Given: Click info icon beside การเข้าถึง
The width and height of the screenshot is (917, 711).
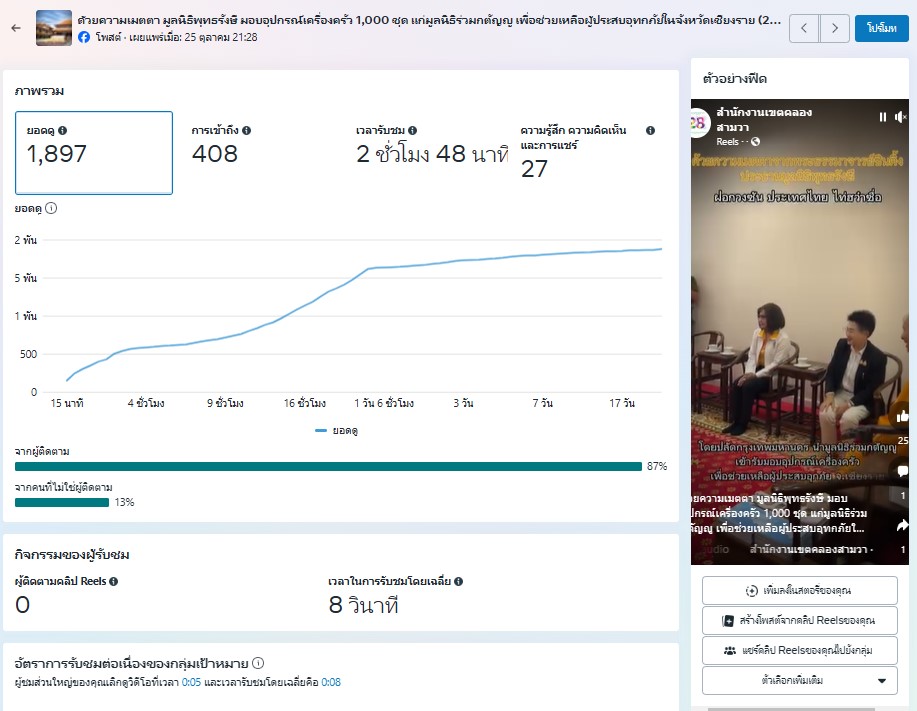Looking at the screenshot, I should point(246,131).
